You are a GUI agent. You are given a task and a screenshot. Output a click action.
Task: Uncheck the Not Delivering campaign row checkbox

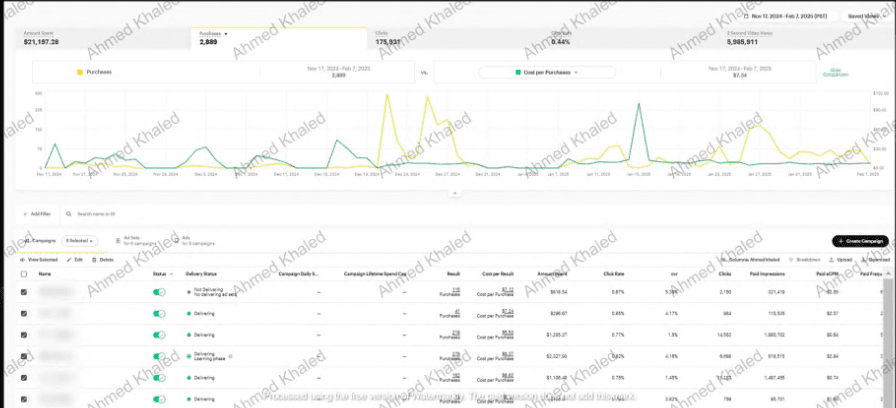coord(23,292)
